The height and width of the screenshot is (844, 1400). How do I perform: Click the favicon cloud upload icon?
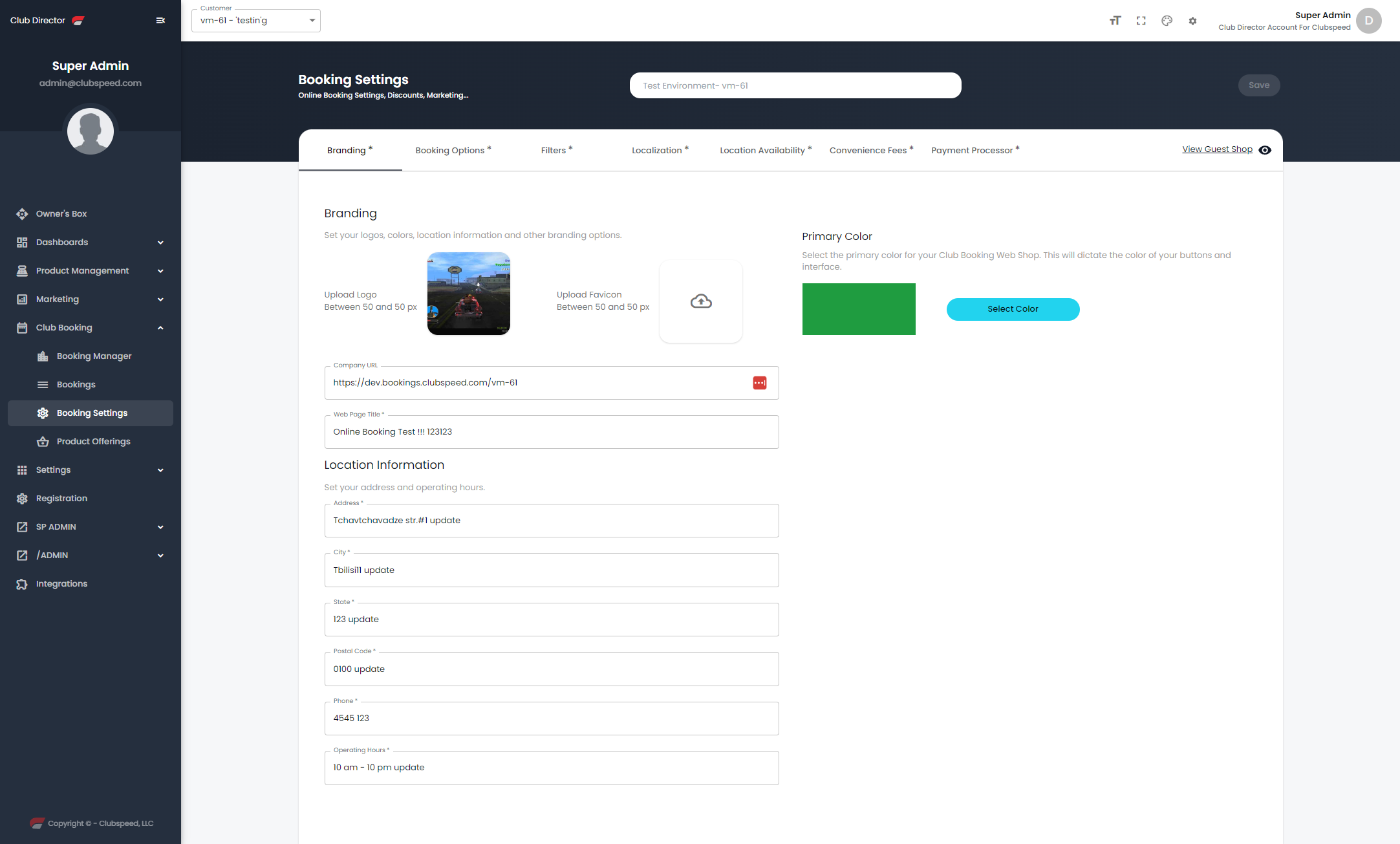point(701,301)
